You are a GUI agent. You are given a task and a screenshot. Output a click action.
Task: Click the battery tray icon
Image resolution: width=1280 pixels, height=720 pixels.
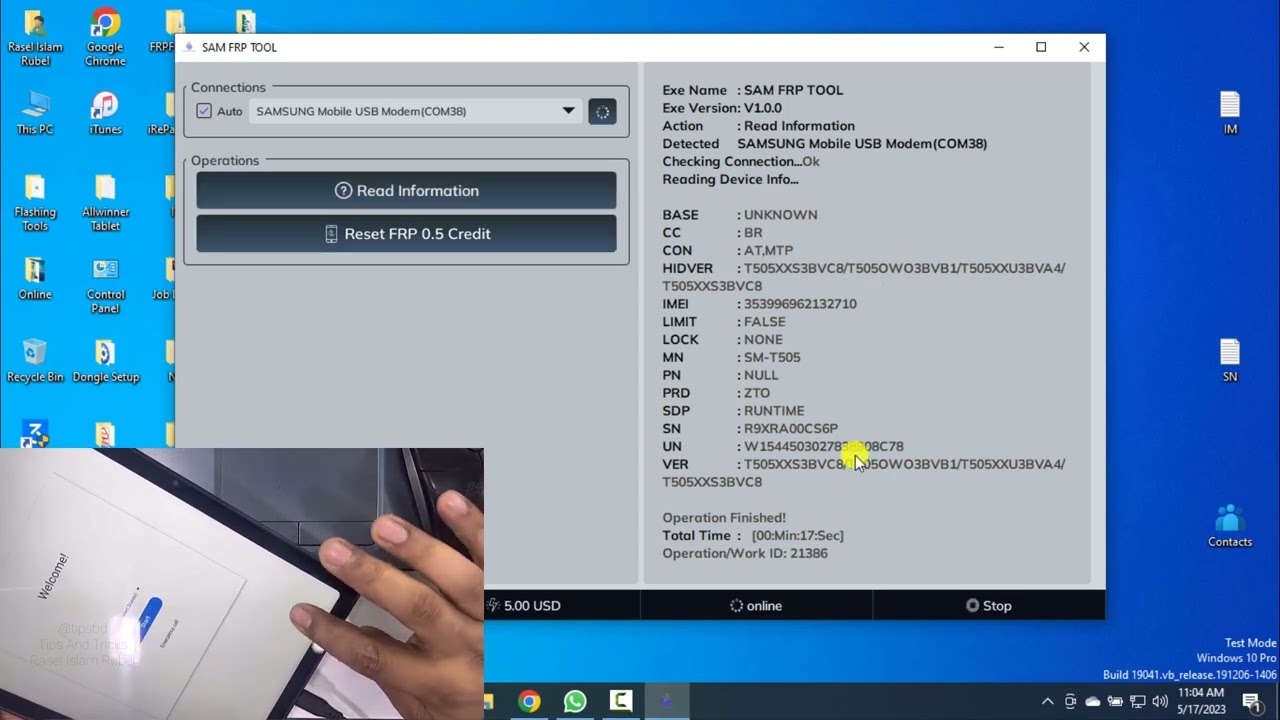point(1114,702)
